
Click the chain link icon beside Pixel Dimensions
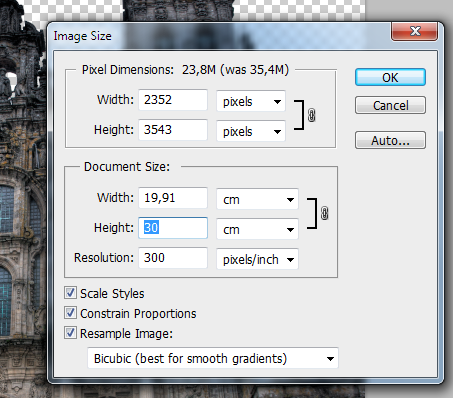pos(311,115)
